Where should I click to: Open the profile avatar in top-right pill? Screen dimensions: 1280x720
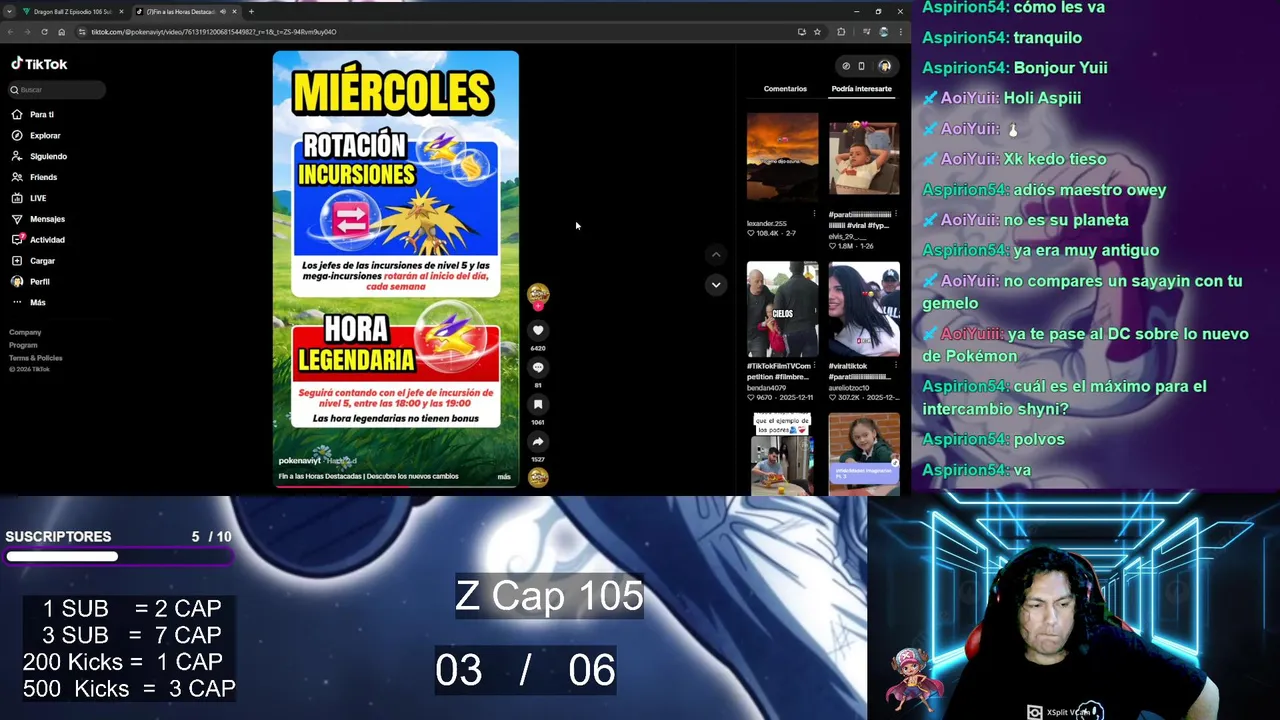(884, 66)
